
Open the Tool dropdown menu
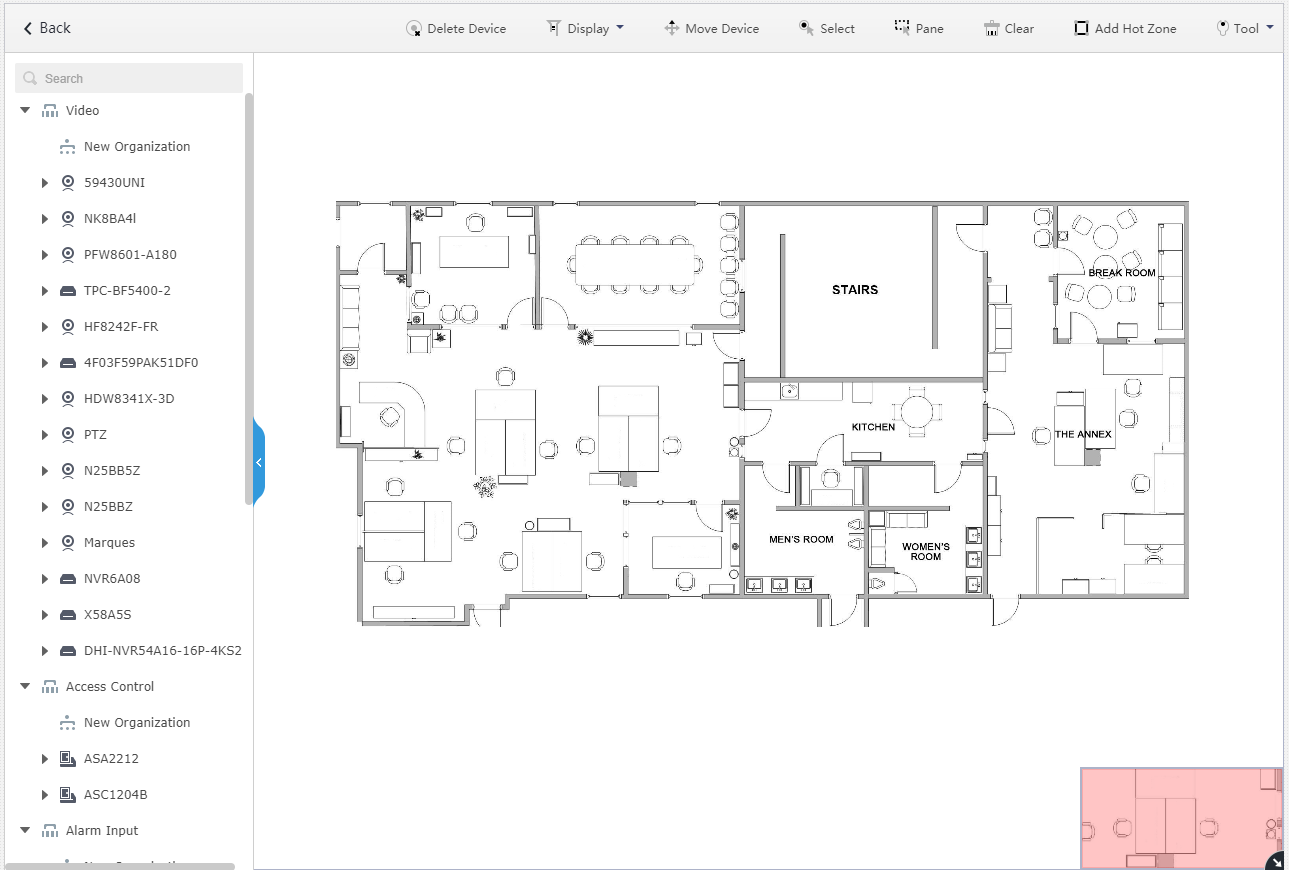coord(1245,28)
